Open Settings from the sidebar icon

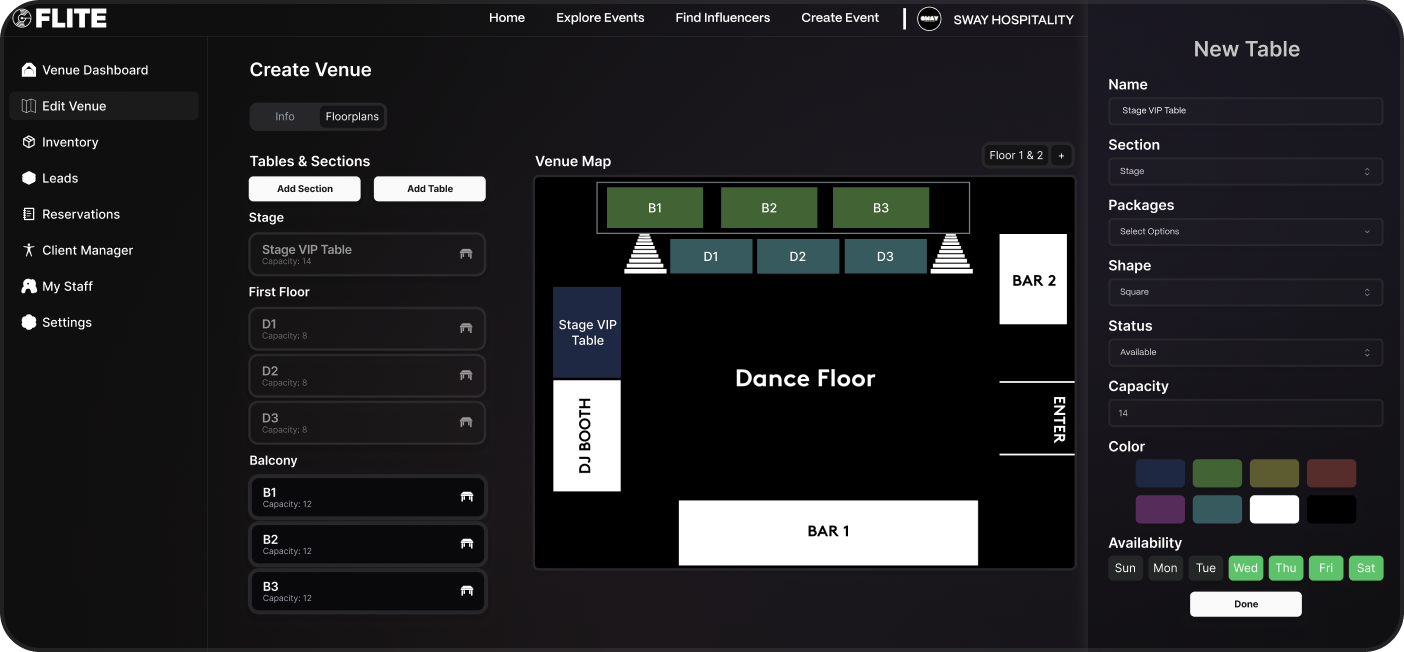(x=29, y=322)
